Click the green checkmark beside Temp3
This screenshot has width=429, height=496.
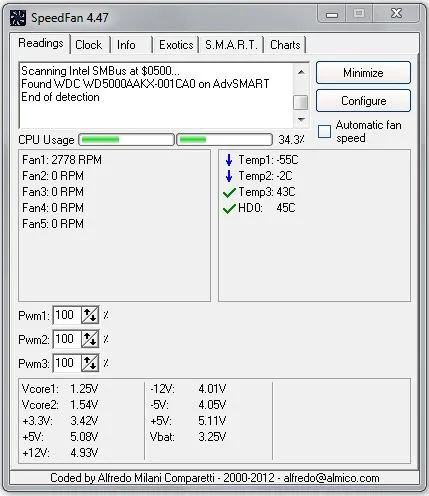tap(229, 193)
